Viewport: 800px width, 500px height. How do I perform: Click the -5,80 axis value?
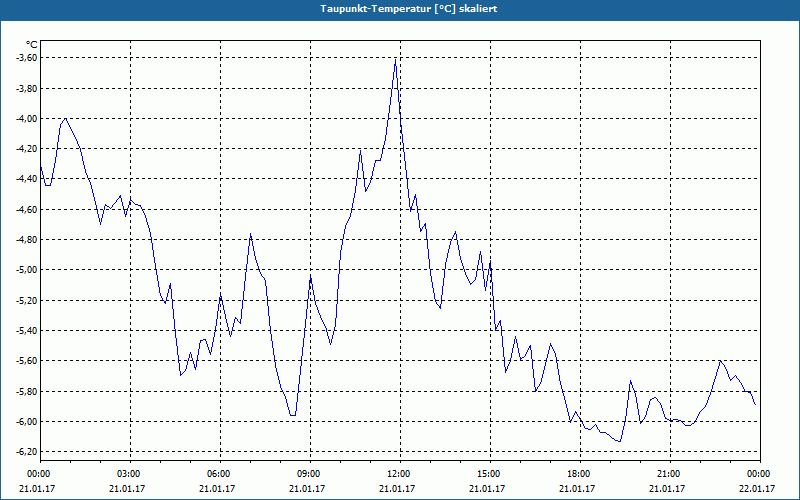point(27,391)
